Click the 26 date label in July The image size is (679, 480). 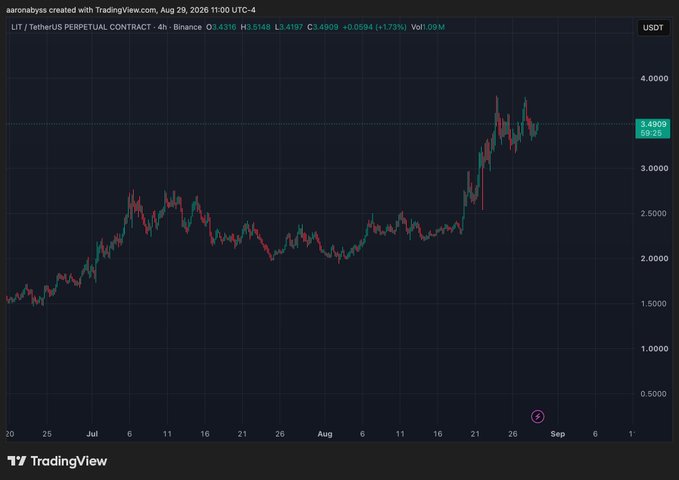coord(280,434)
